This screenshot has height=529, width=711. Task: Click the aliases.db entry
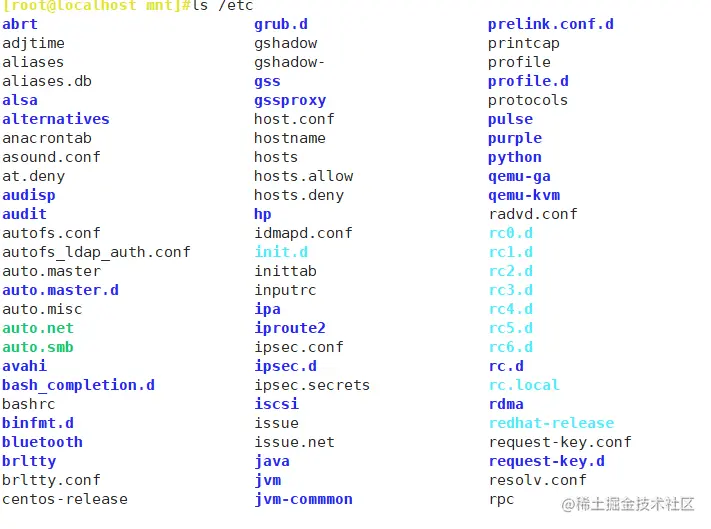coord(47,81)
